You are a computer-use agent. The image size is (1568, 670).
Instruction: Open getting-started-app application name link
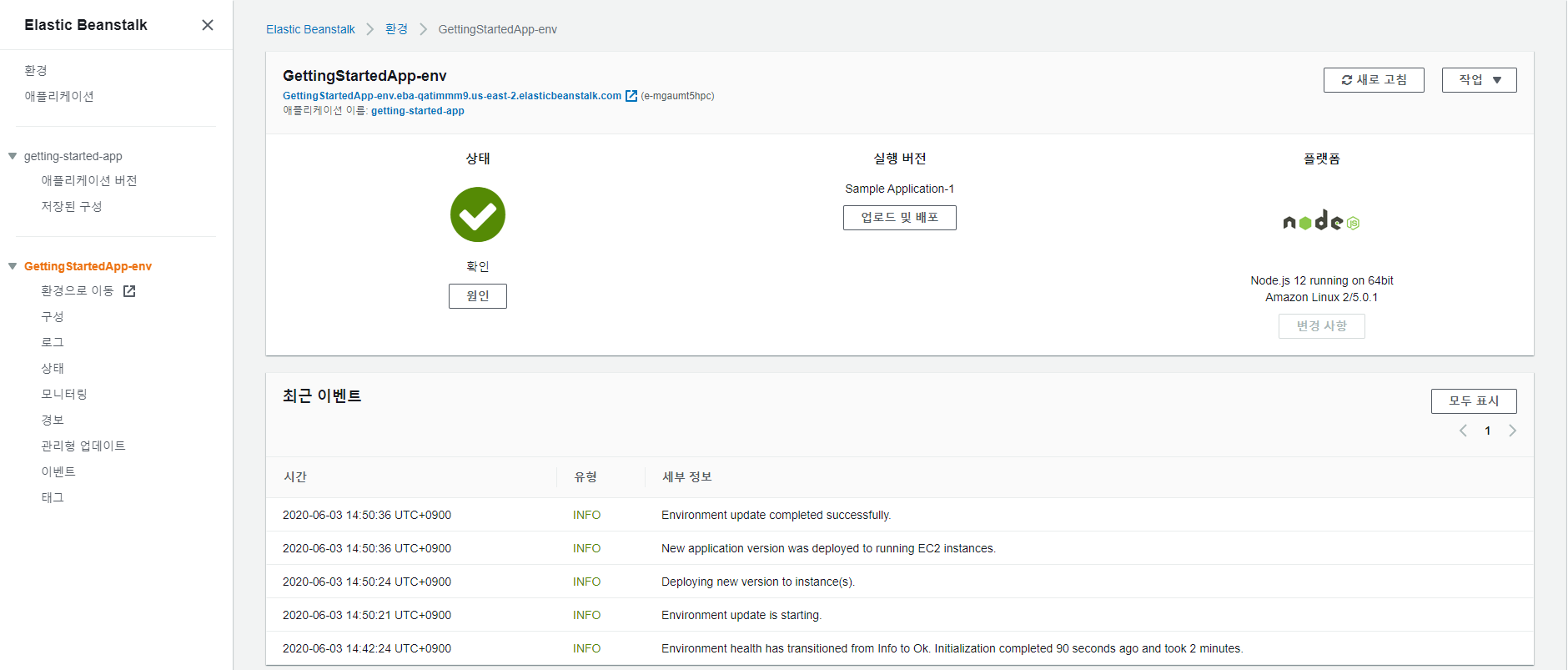tap(418, 111)
